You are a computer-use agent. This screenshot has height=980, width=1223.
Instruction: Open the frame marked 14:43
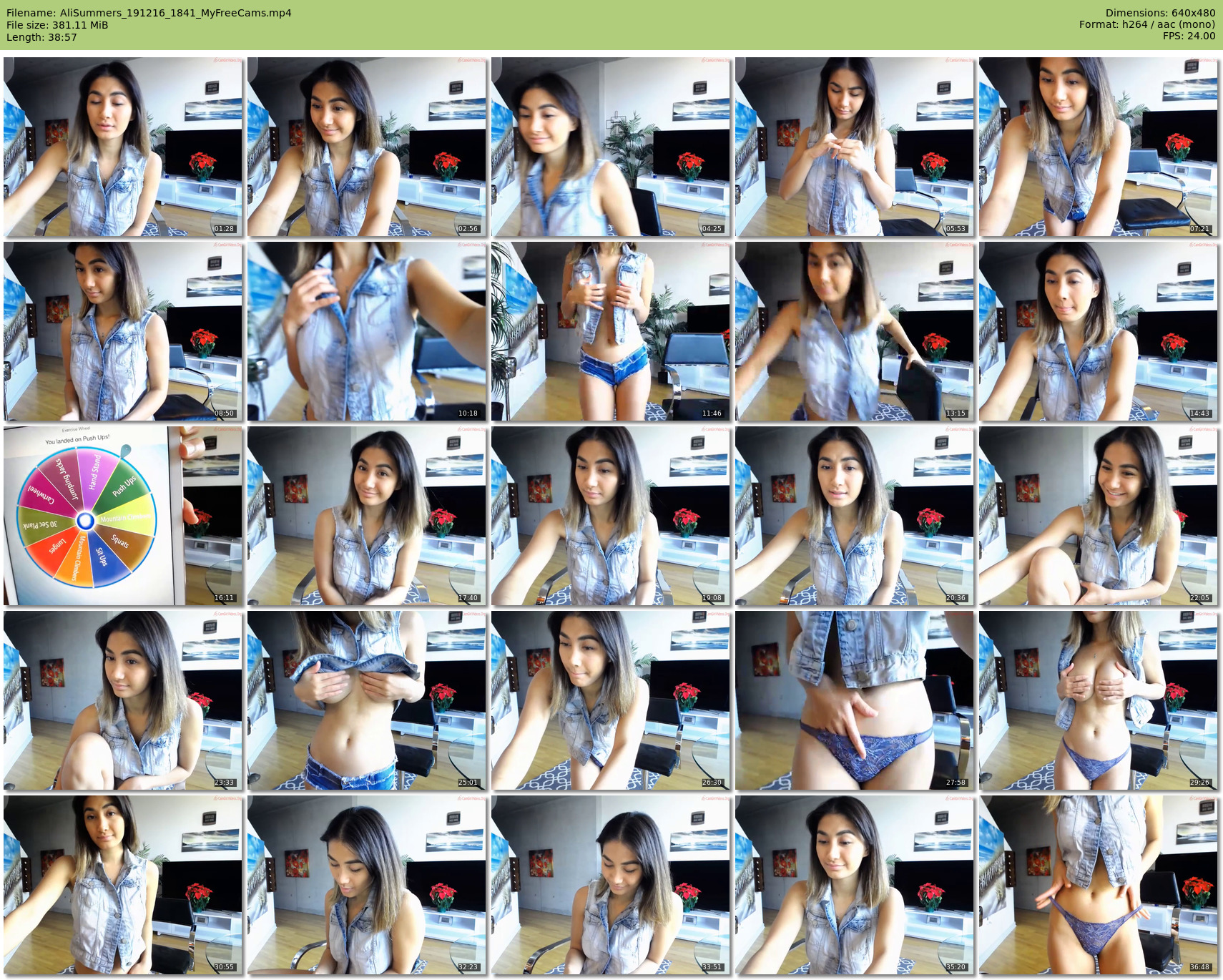click(x=1099, y=331)
